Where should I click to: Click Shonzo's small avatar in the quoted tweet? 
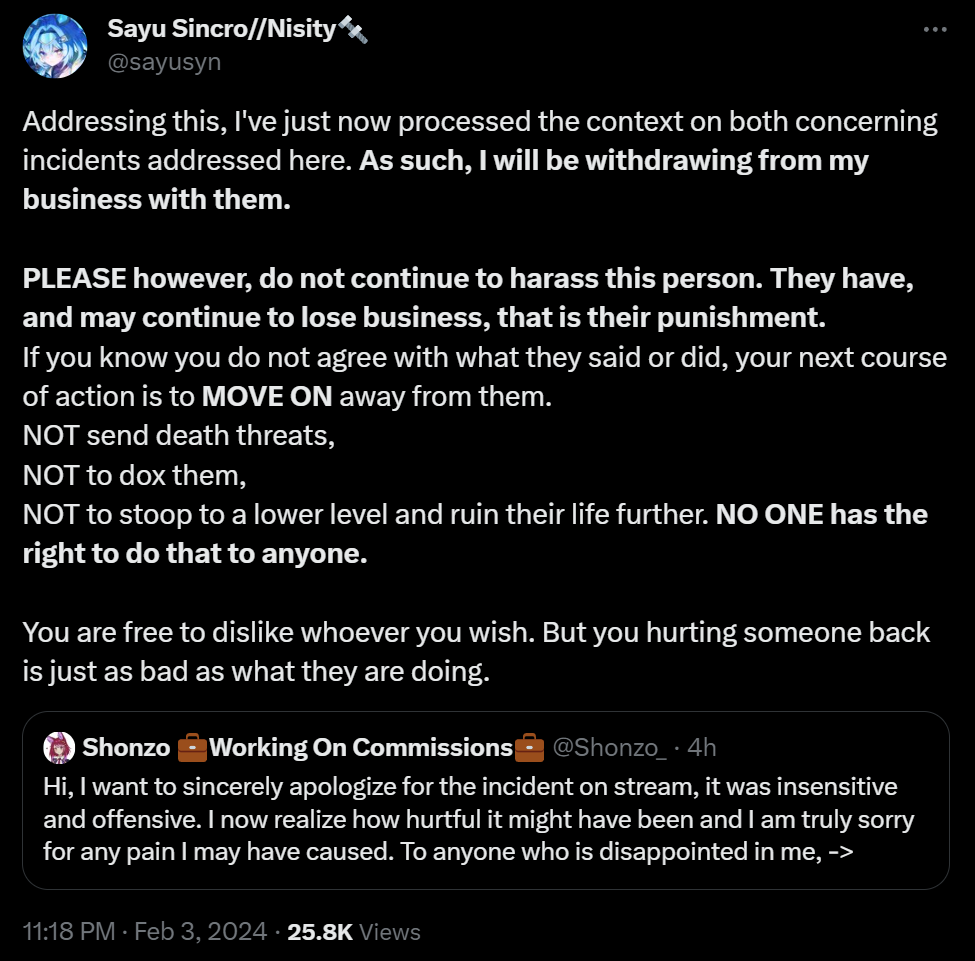(x=60, y=747)
